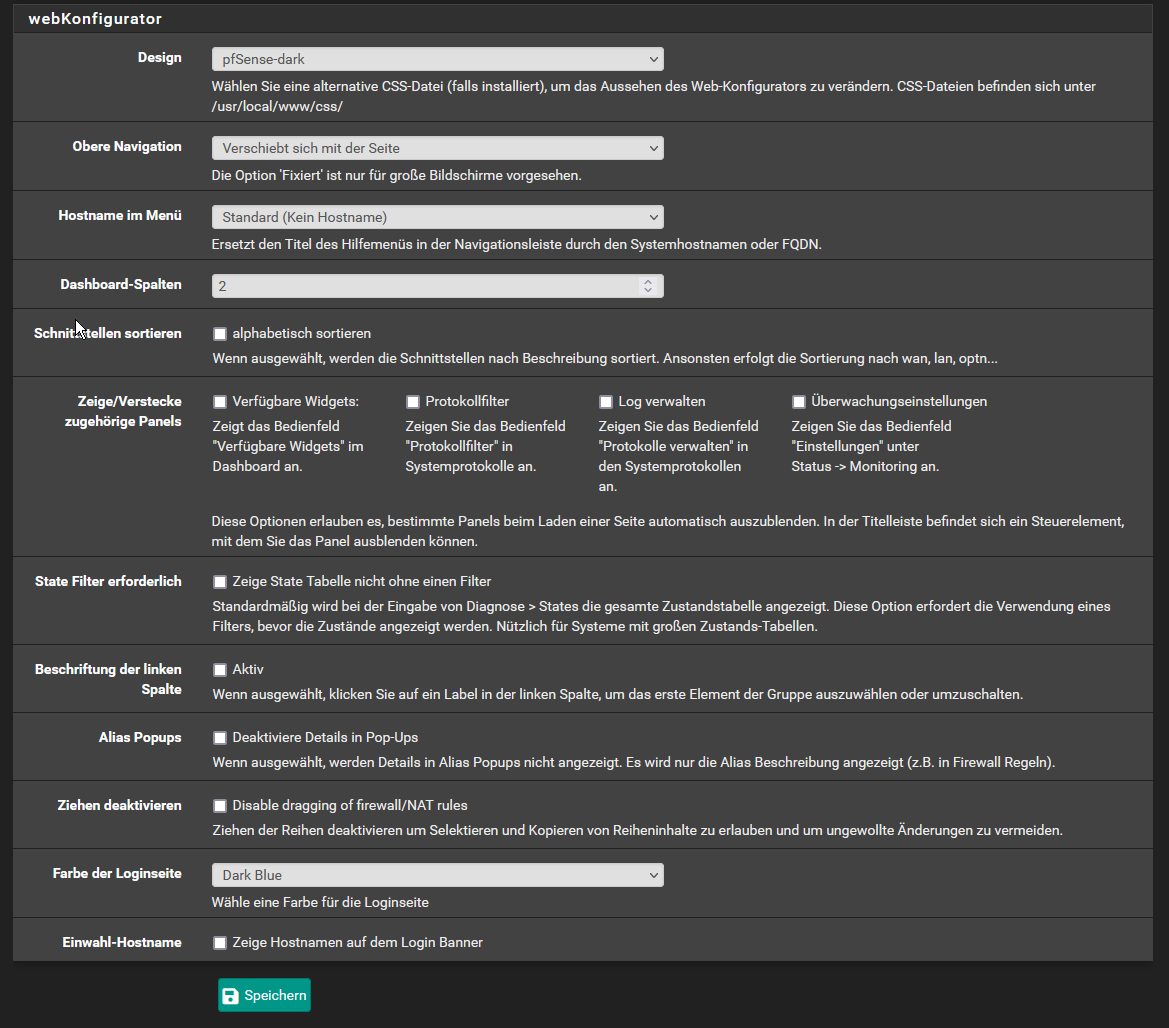Check Zeige State Tabelle nicht ohne Filter

coord(220,581)
